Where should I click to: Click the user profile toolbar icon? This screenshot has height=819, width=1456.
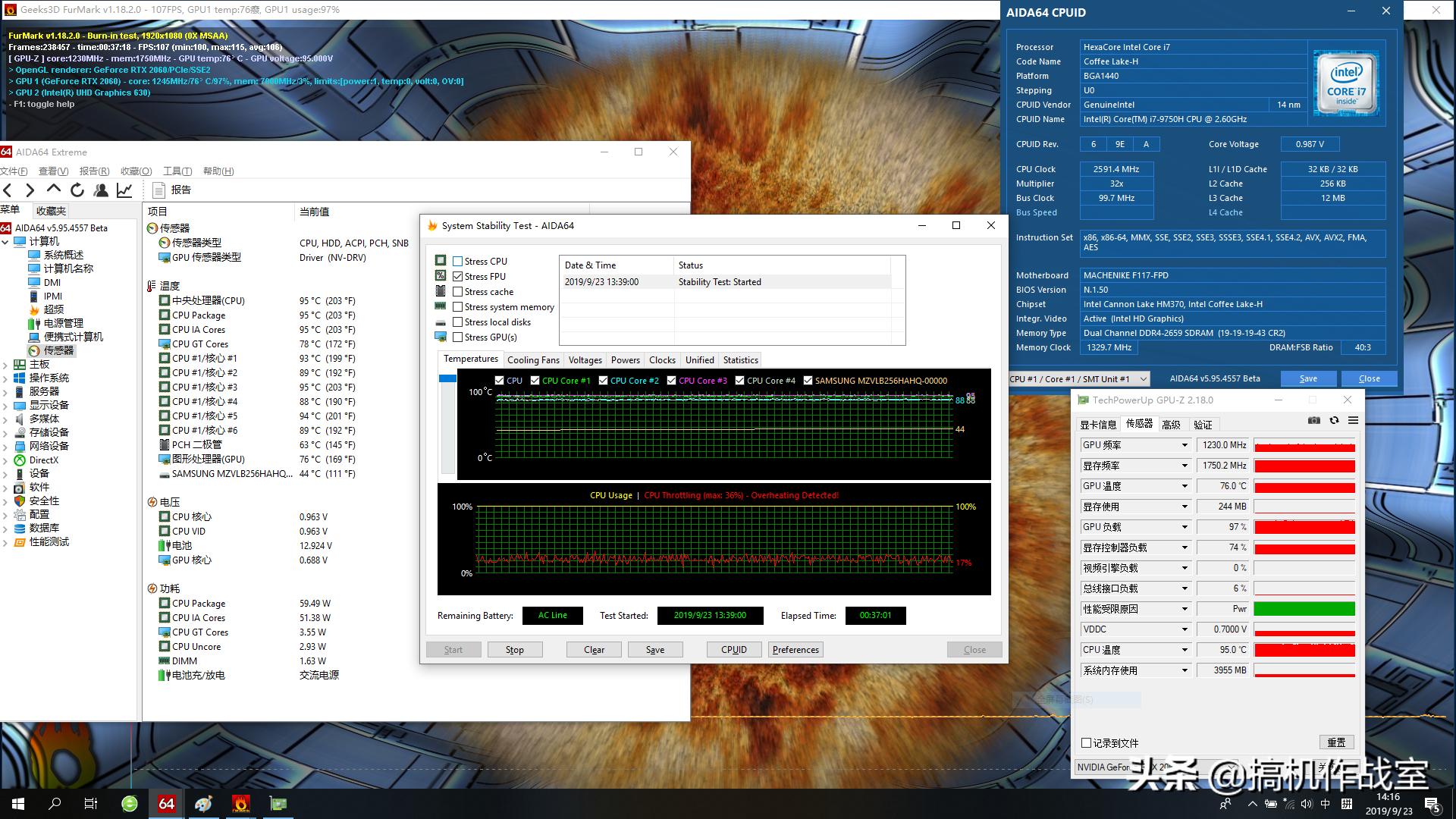pos(100,190)
